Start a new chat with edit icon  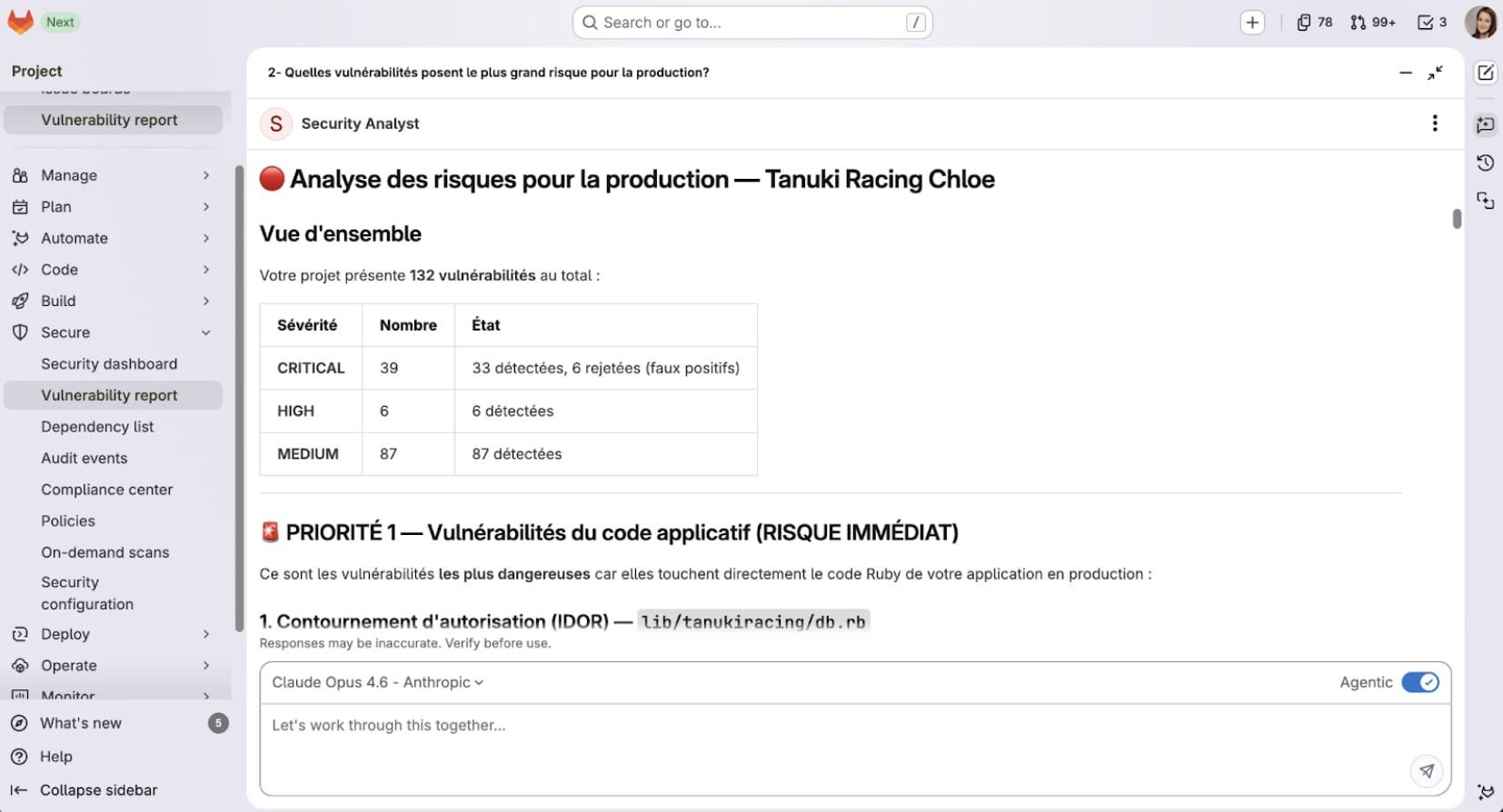(x=1486, y=73)
